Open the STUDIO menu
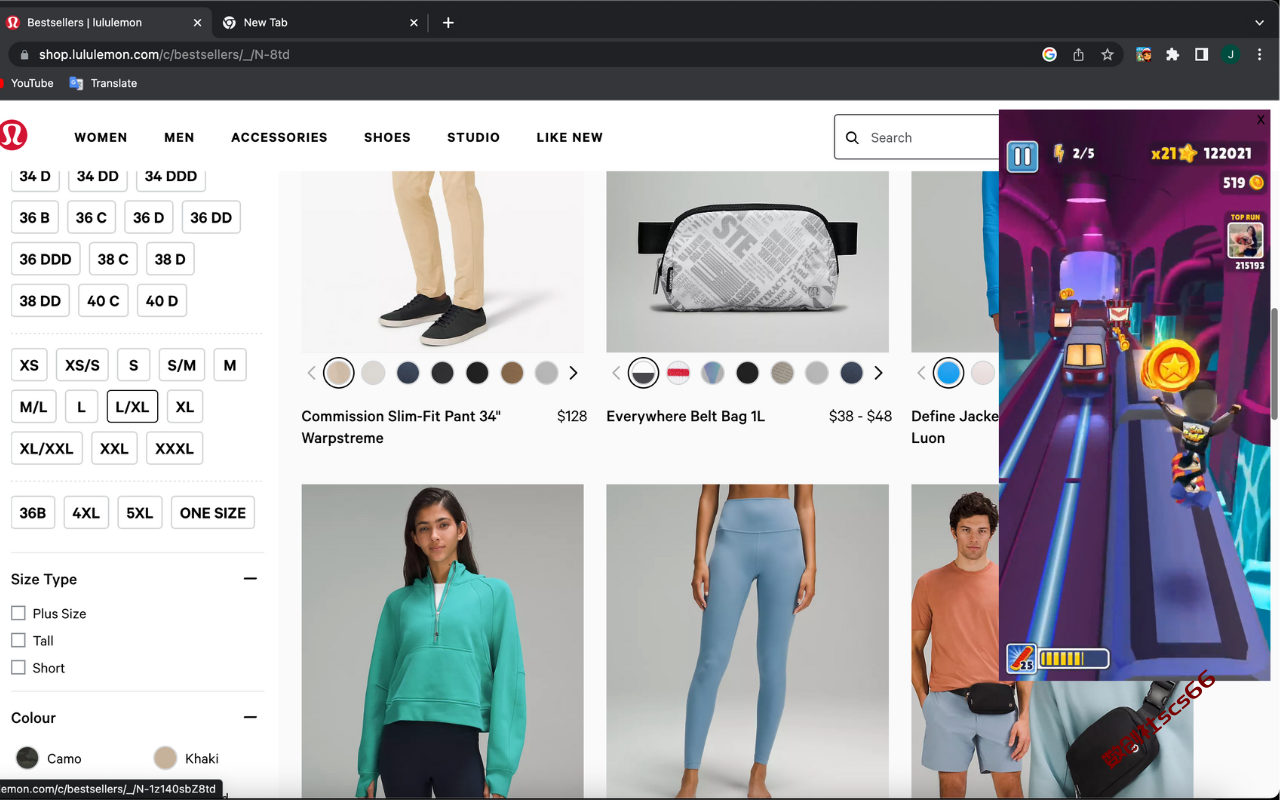The width and height of the screenshot is (1280, 800). pyautogui.click(x=473, y=138)
